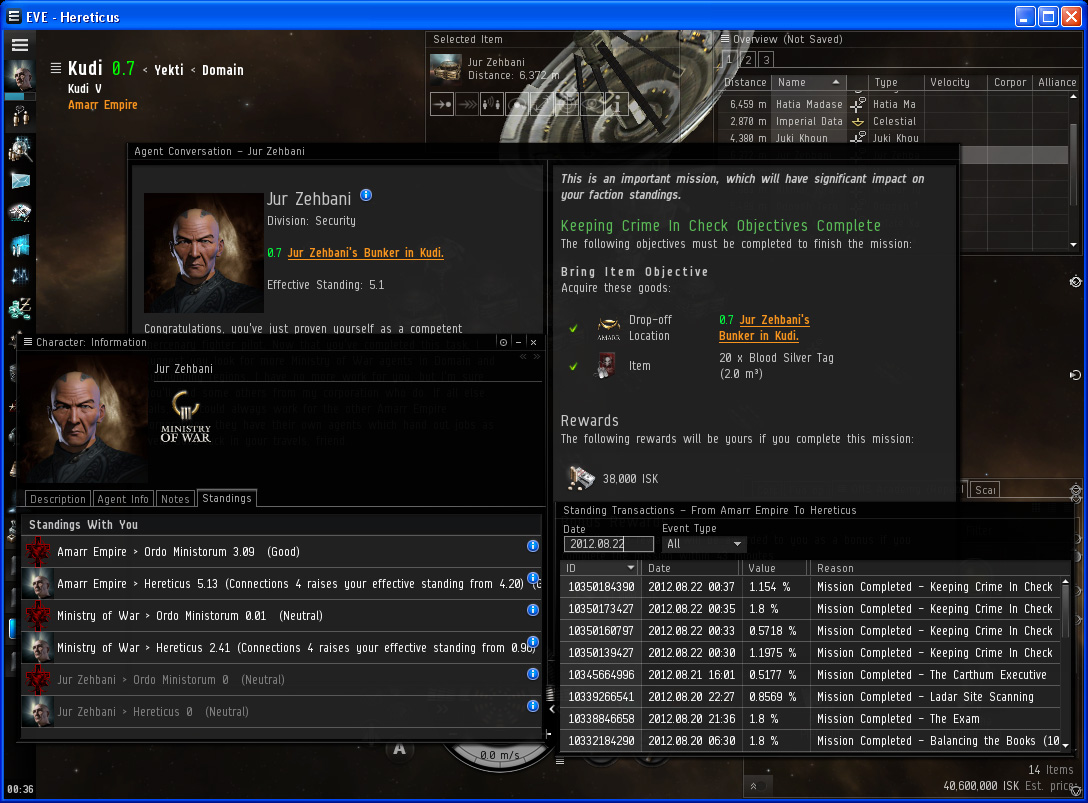Click the Selected Item station thumbnail

[445, 69]
